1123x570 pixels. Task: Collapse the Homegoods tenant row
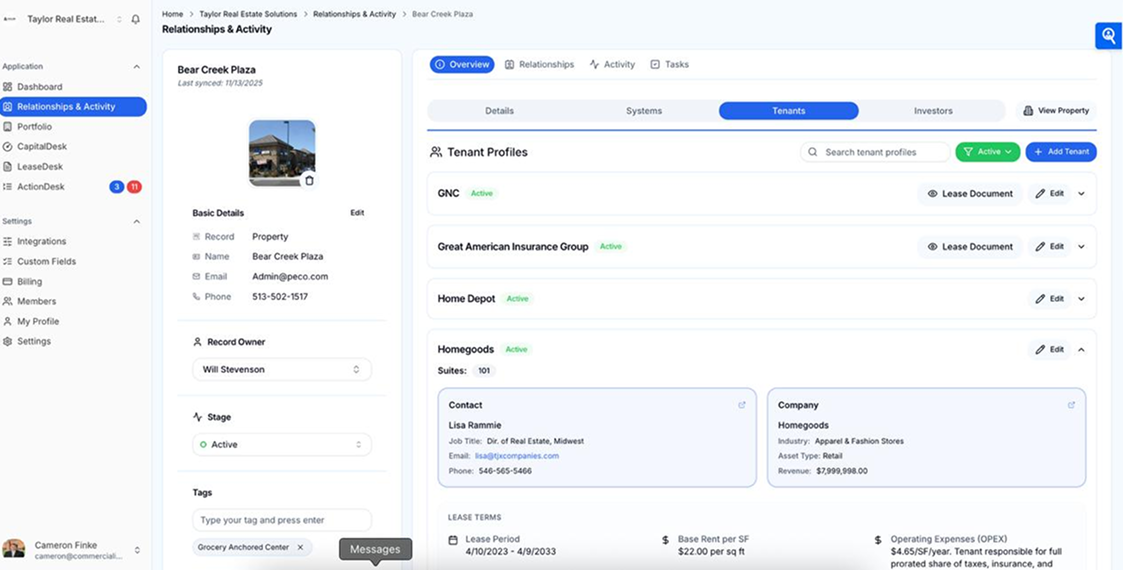pyautogui.click(x=1081, y=350)
